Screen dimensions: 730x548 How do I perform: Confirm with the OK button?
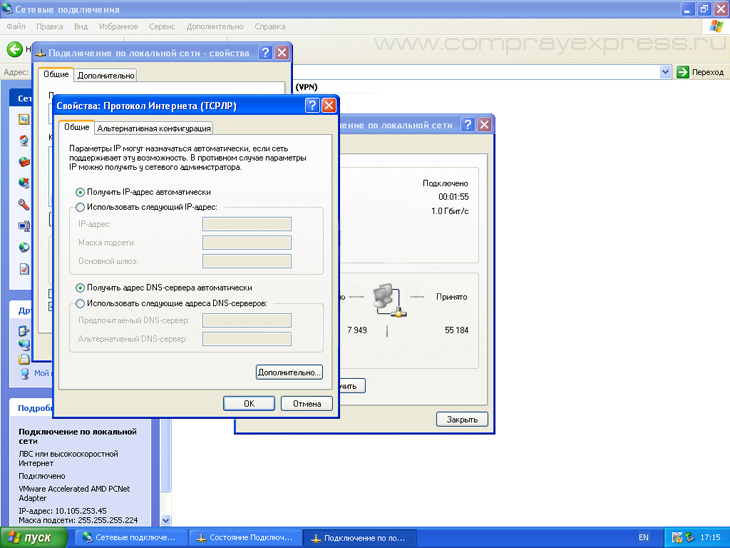click(x=249, y=404)
